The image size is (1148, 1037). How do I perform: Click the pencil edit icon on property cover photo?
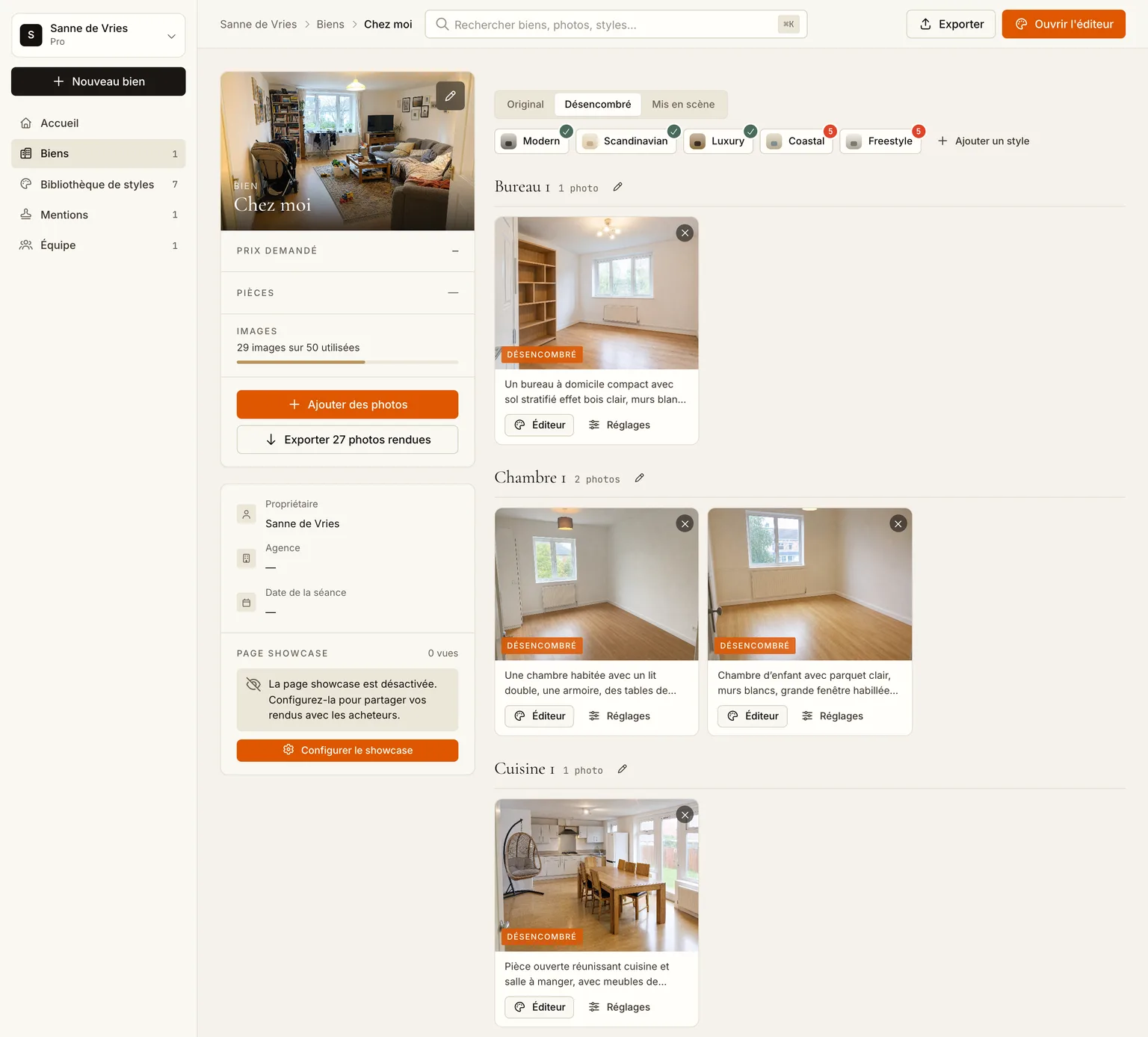450,96
